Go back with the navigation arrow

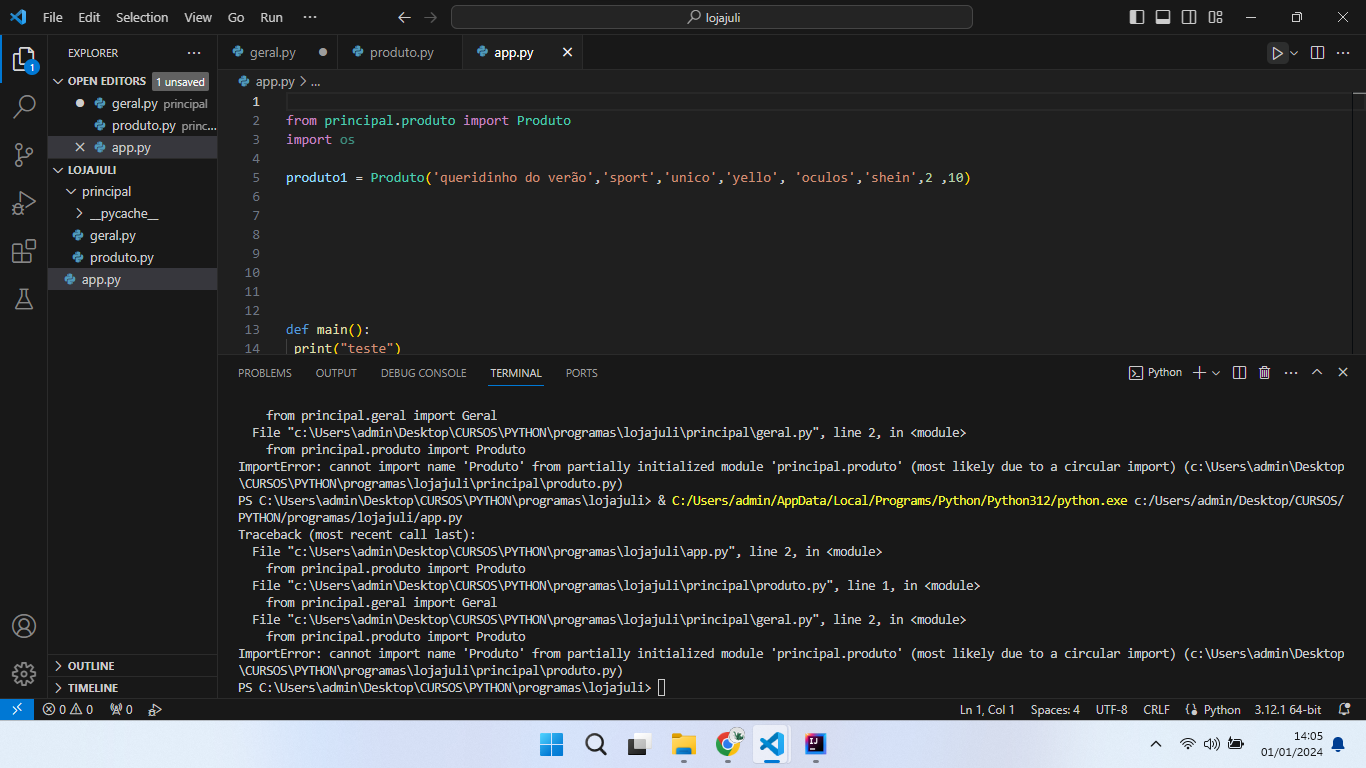pyautogui.click(x=404, y=17)
